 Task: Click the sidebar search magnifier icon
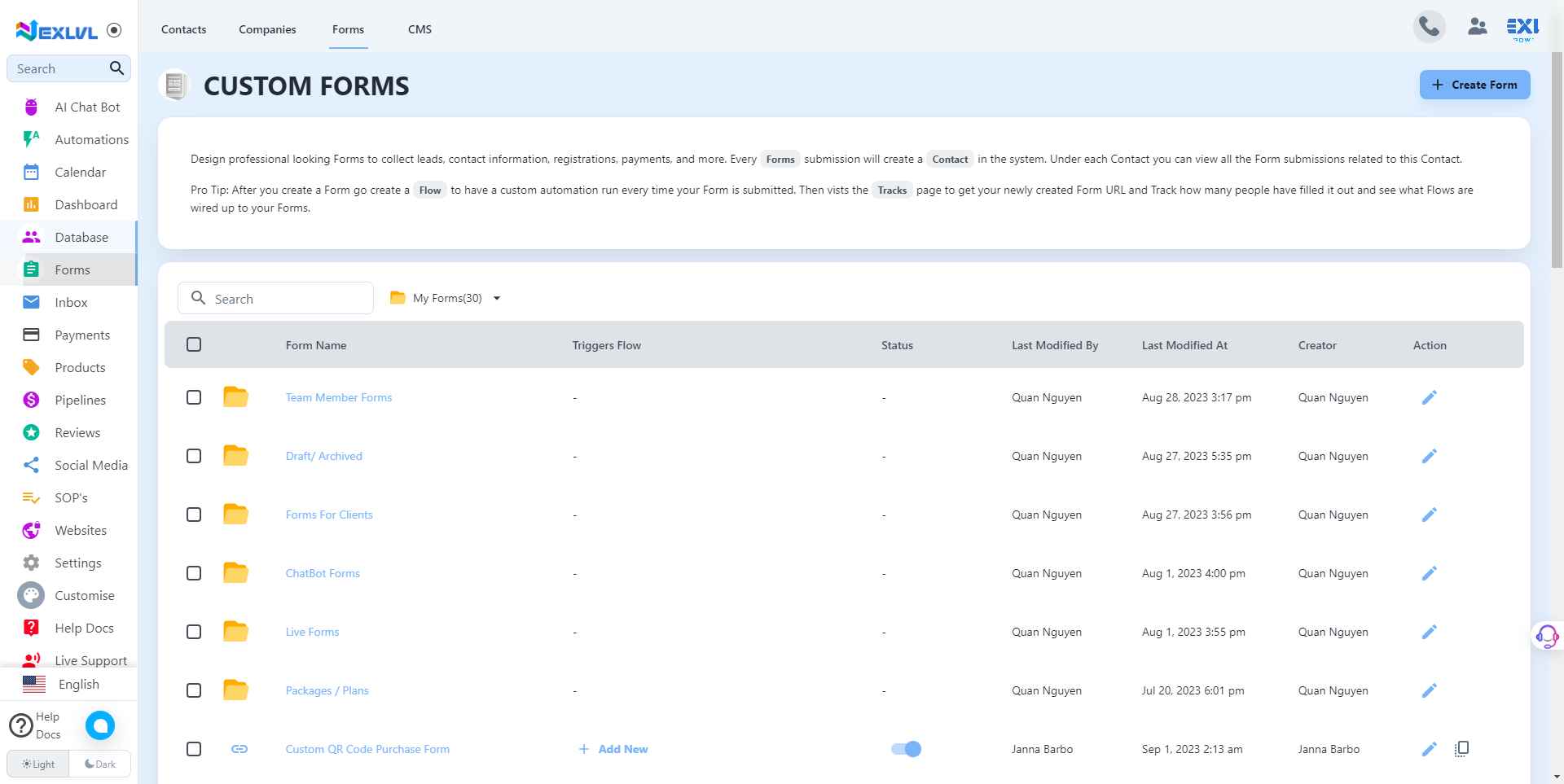point(117,68)
